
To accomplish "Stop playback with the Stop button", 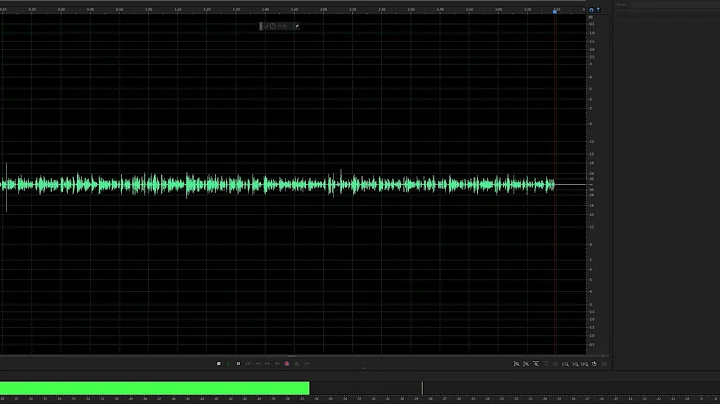I will tap(219, 364).
